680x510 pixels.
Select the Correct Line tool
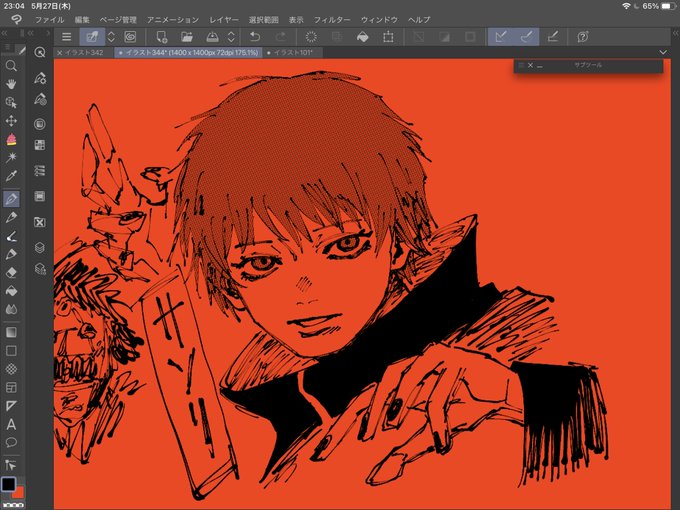click(x=11, y=465)
